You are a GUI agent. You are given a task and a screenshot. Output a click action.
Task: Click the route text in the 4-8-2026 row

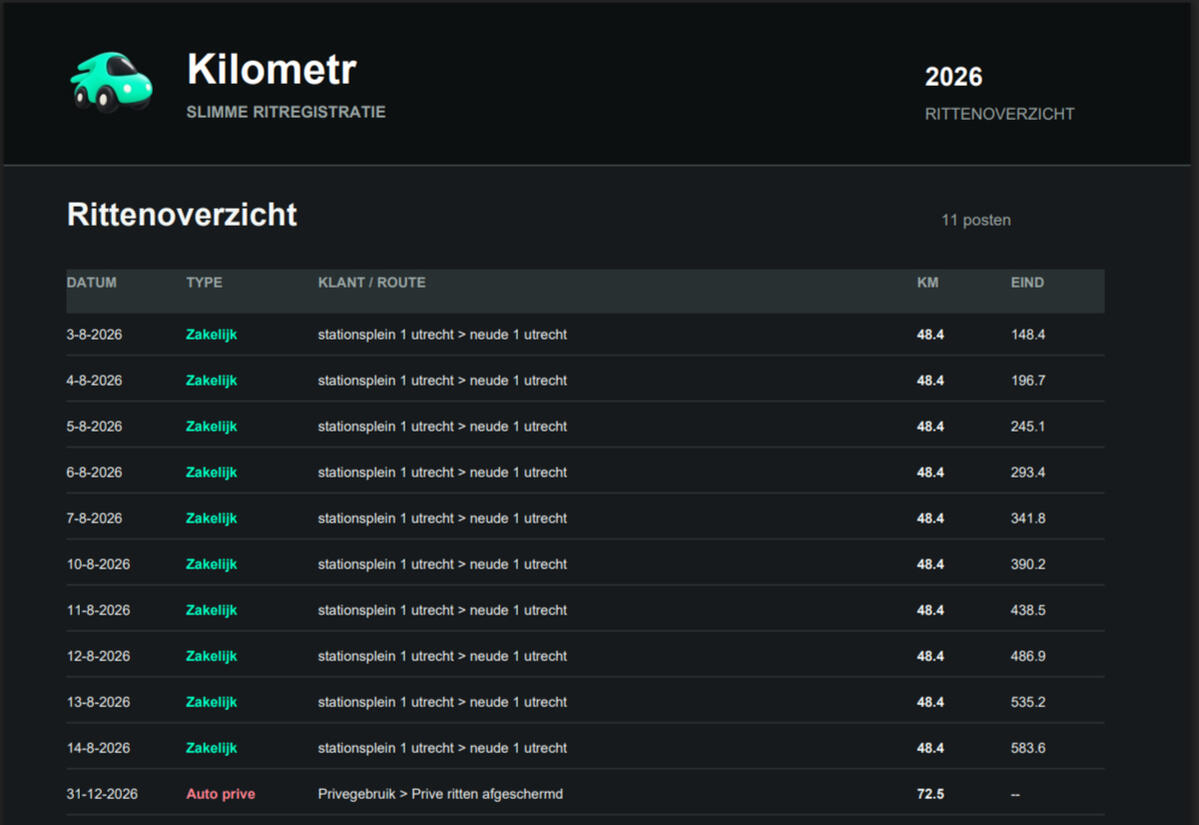point(442,380)
